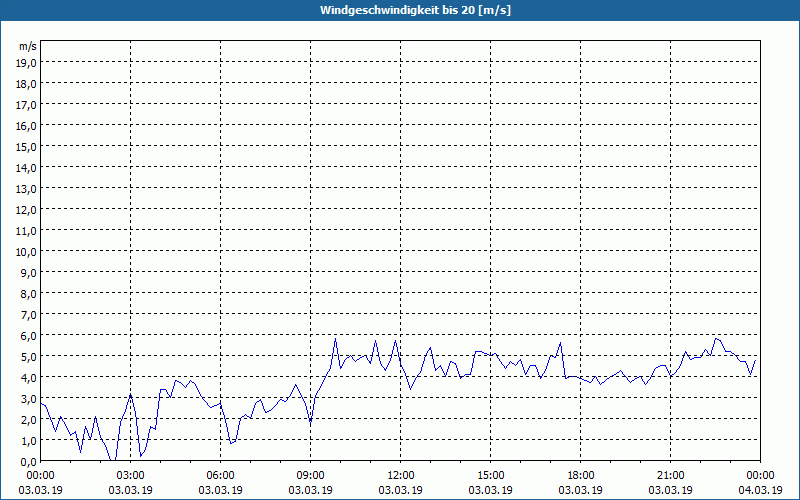This screenshot has width=800, height=500.
Task: Pick the 14,0 y-axis label
Action: pyautogui.click(x=27, y=167)
